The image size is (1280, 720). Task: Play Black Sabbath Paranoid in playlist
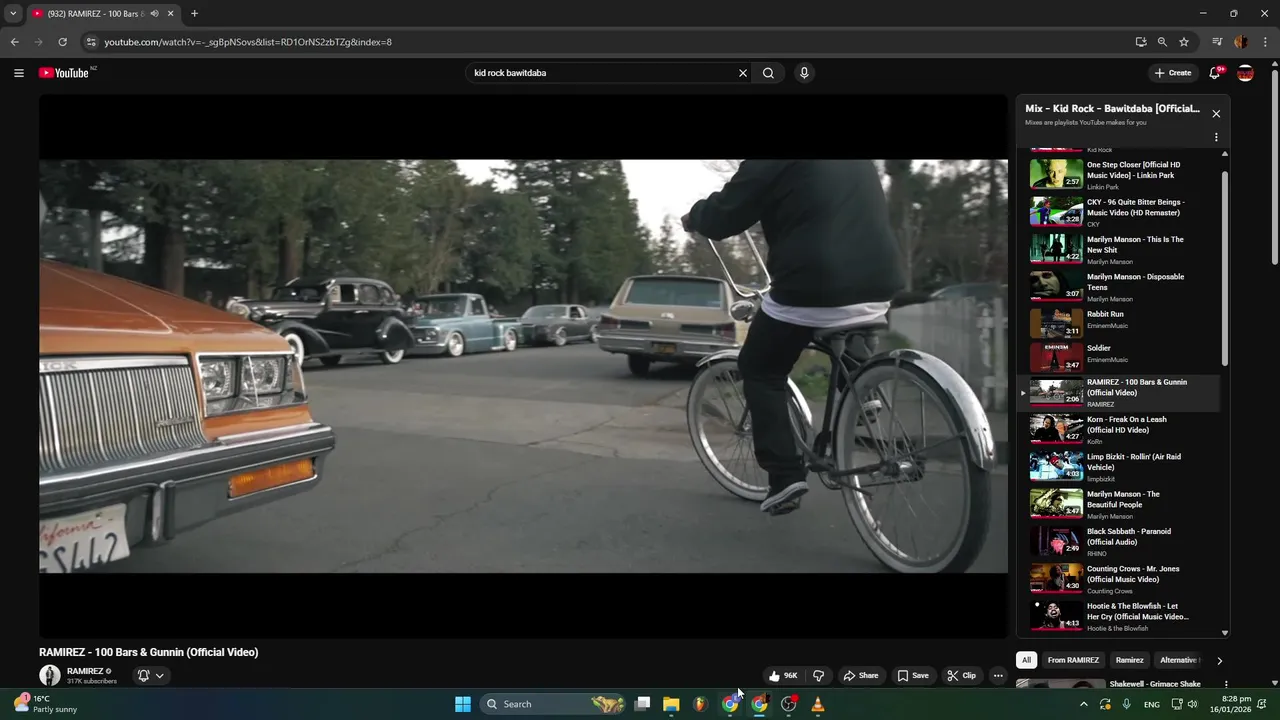1118,540
